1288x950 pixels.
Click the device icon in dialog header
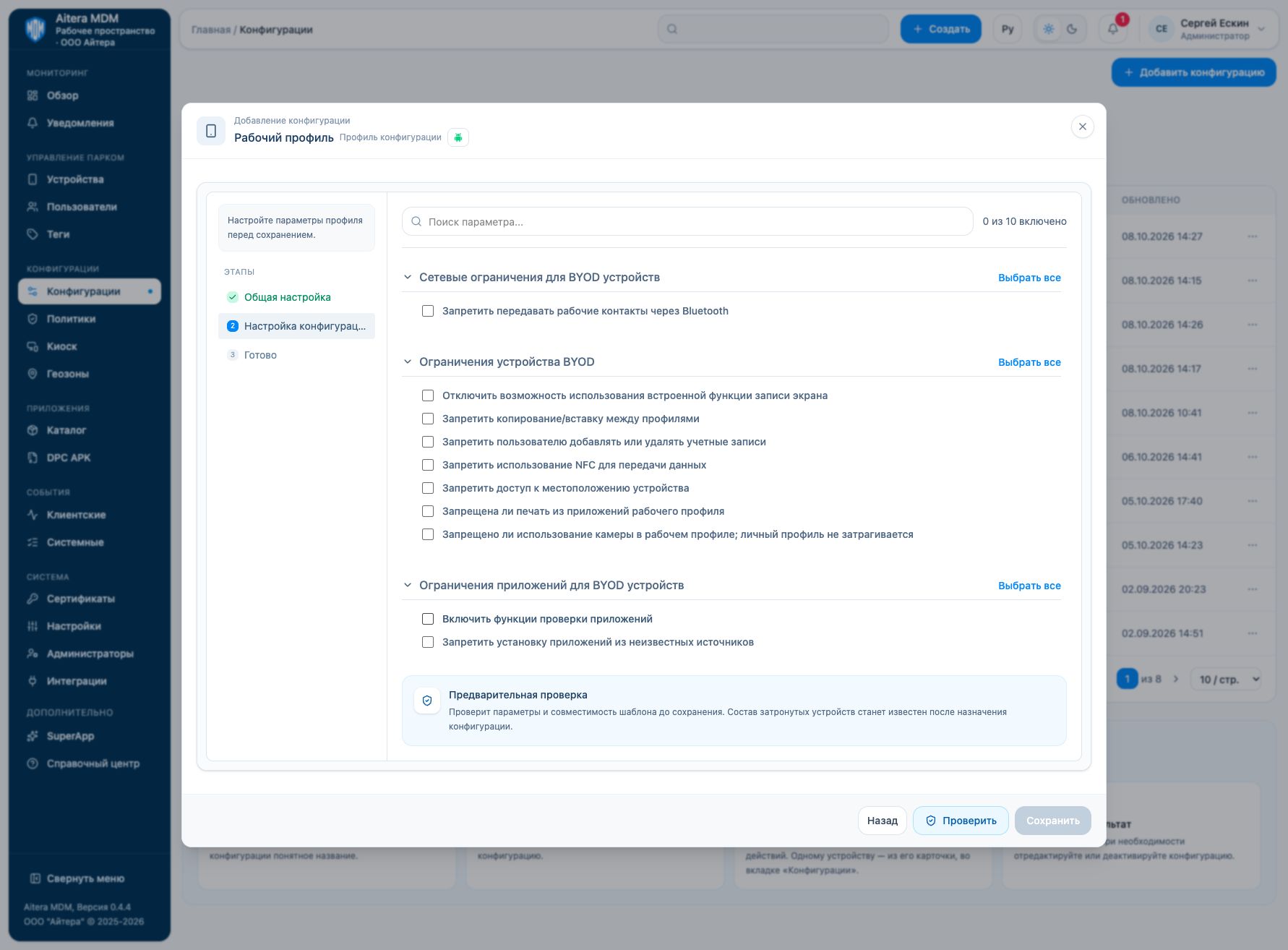tap(211, 131)
